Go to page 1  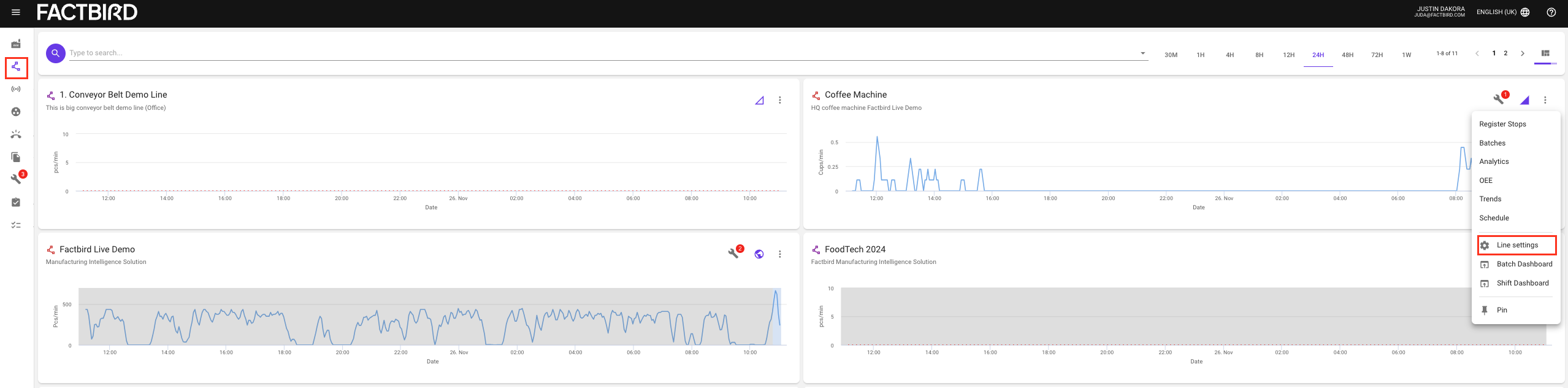(1494, 53)
